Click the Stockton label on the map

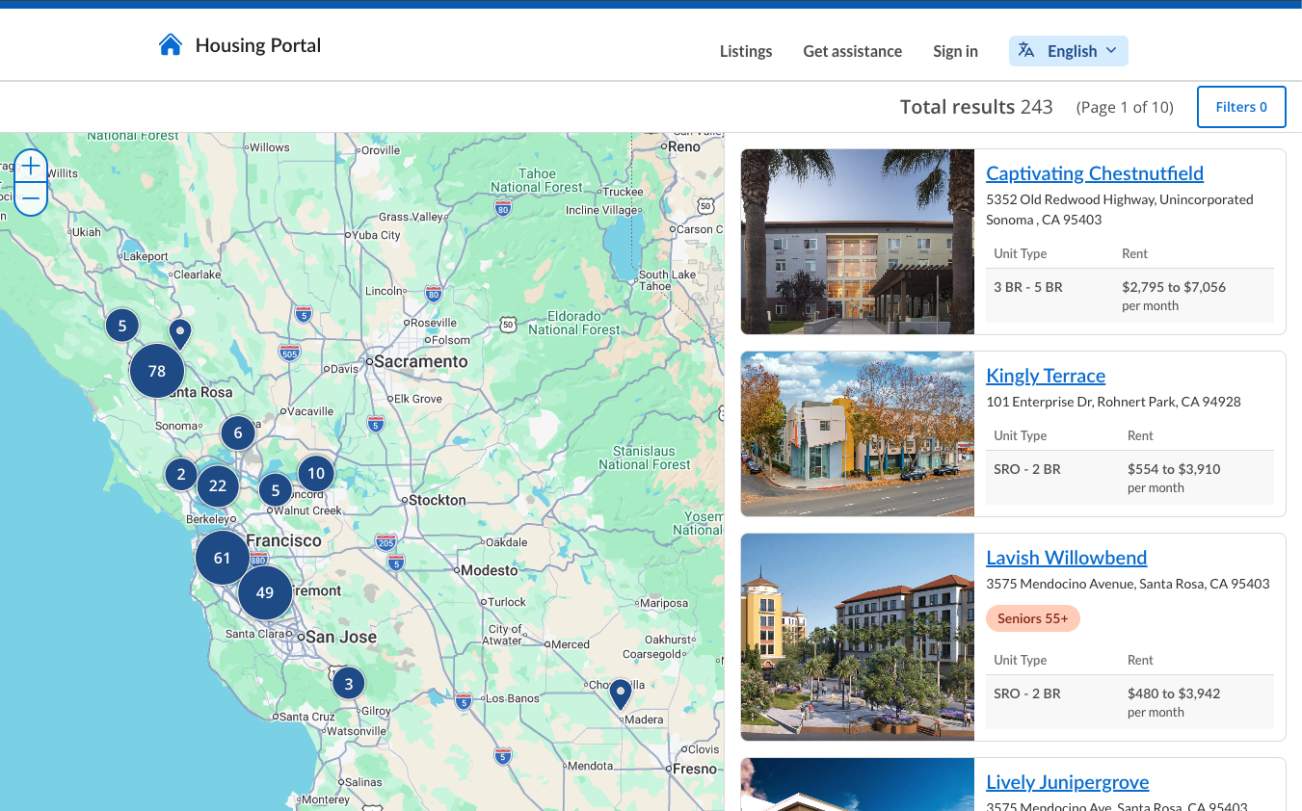(x=437, y=500)
